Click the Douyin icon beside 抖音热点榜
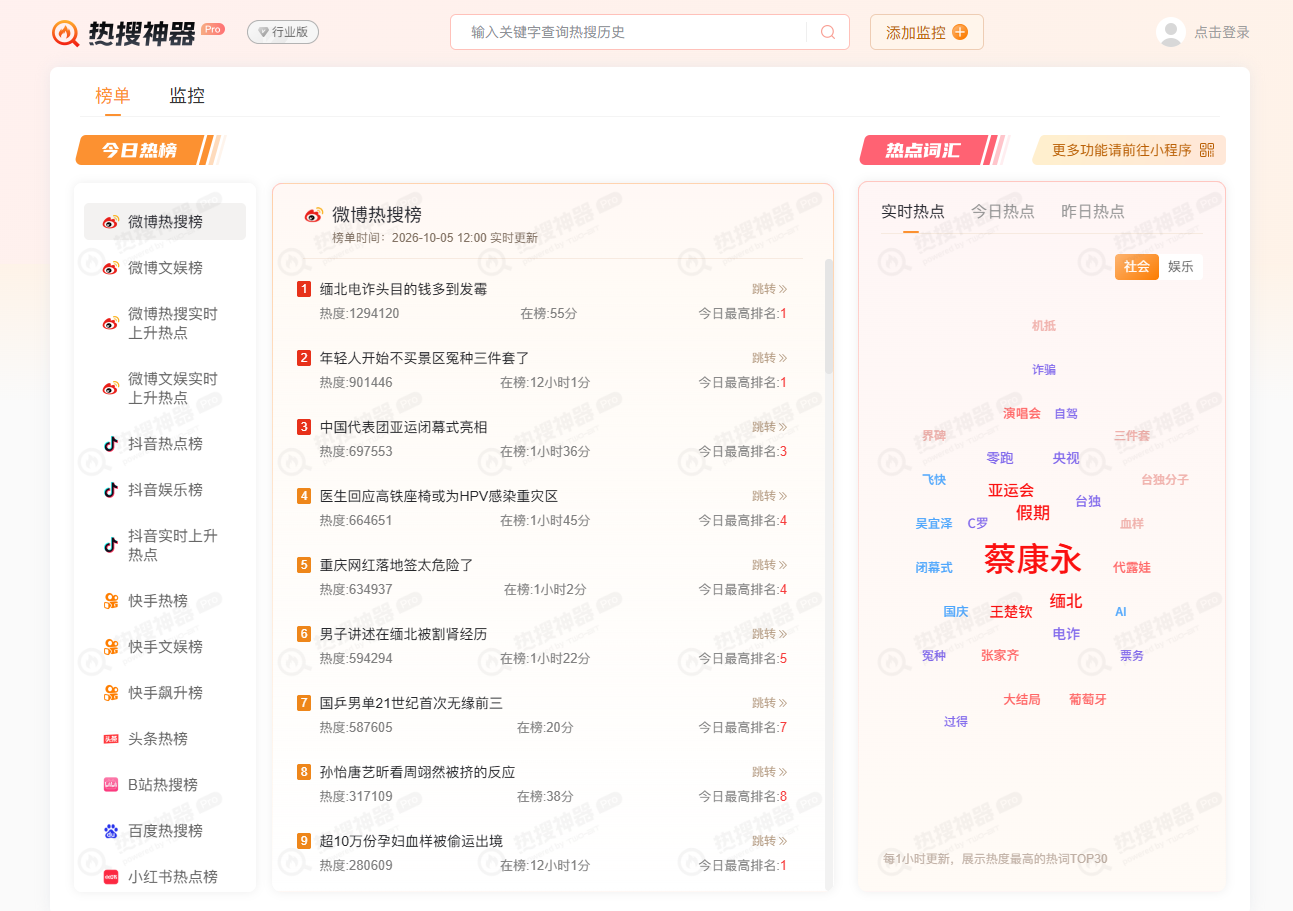 tap(111, 444)
